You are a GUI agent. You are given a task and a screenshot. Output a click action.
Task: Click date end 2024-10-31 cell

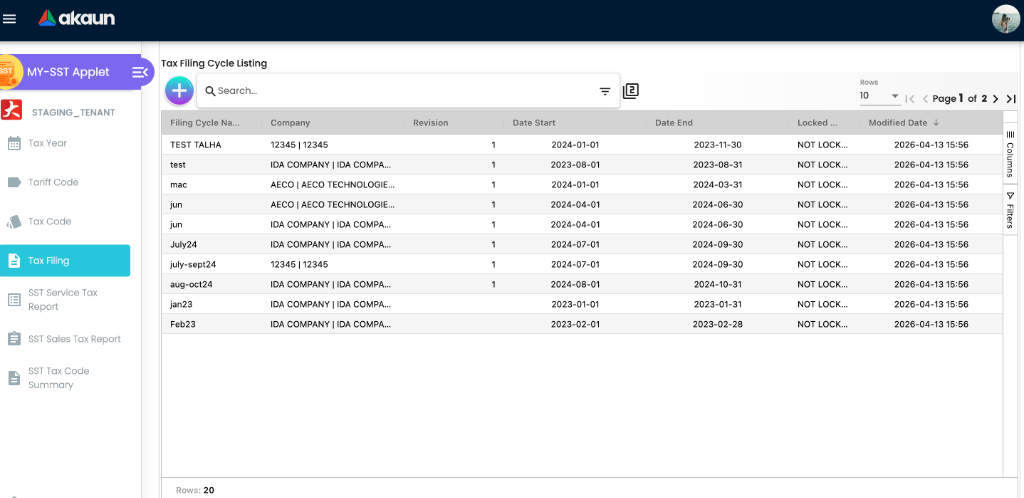tap(717, 285)
